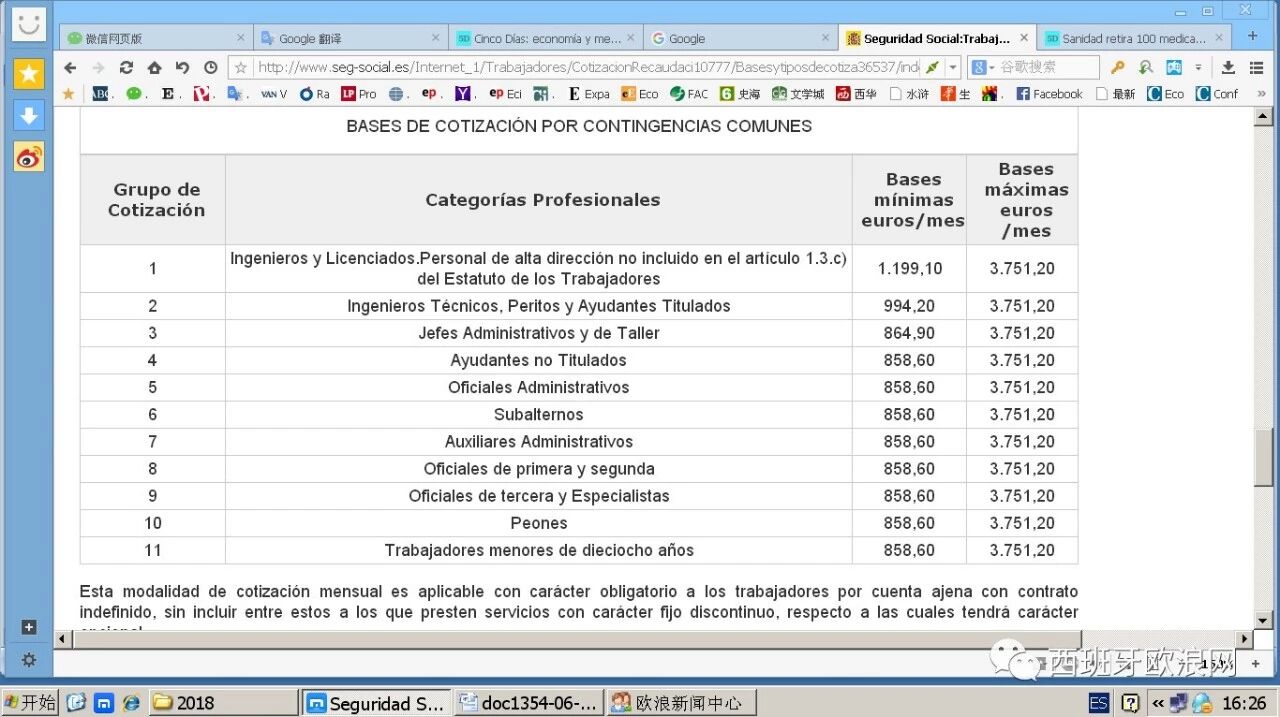Open the Facebook bookmark
This screenshot has height=717, width=1280.
(x=1049, y=94)
